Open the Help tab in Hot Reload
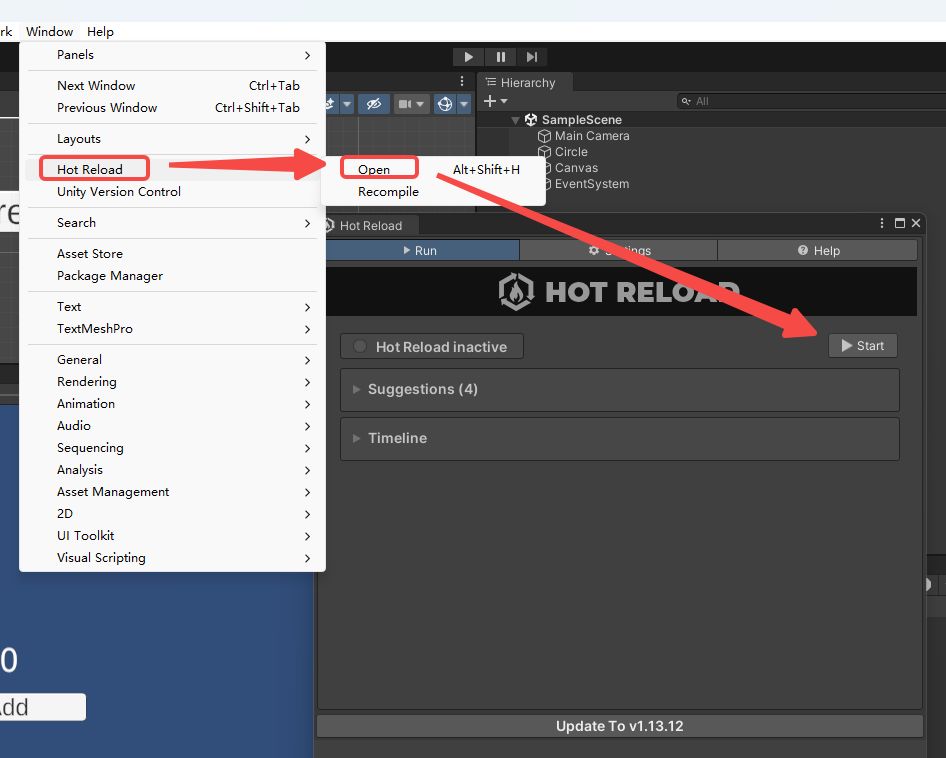The width and height of the screenshot is (946, 758). coord(818,250)
